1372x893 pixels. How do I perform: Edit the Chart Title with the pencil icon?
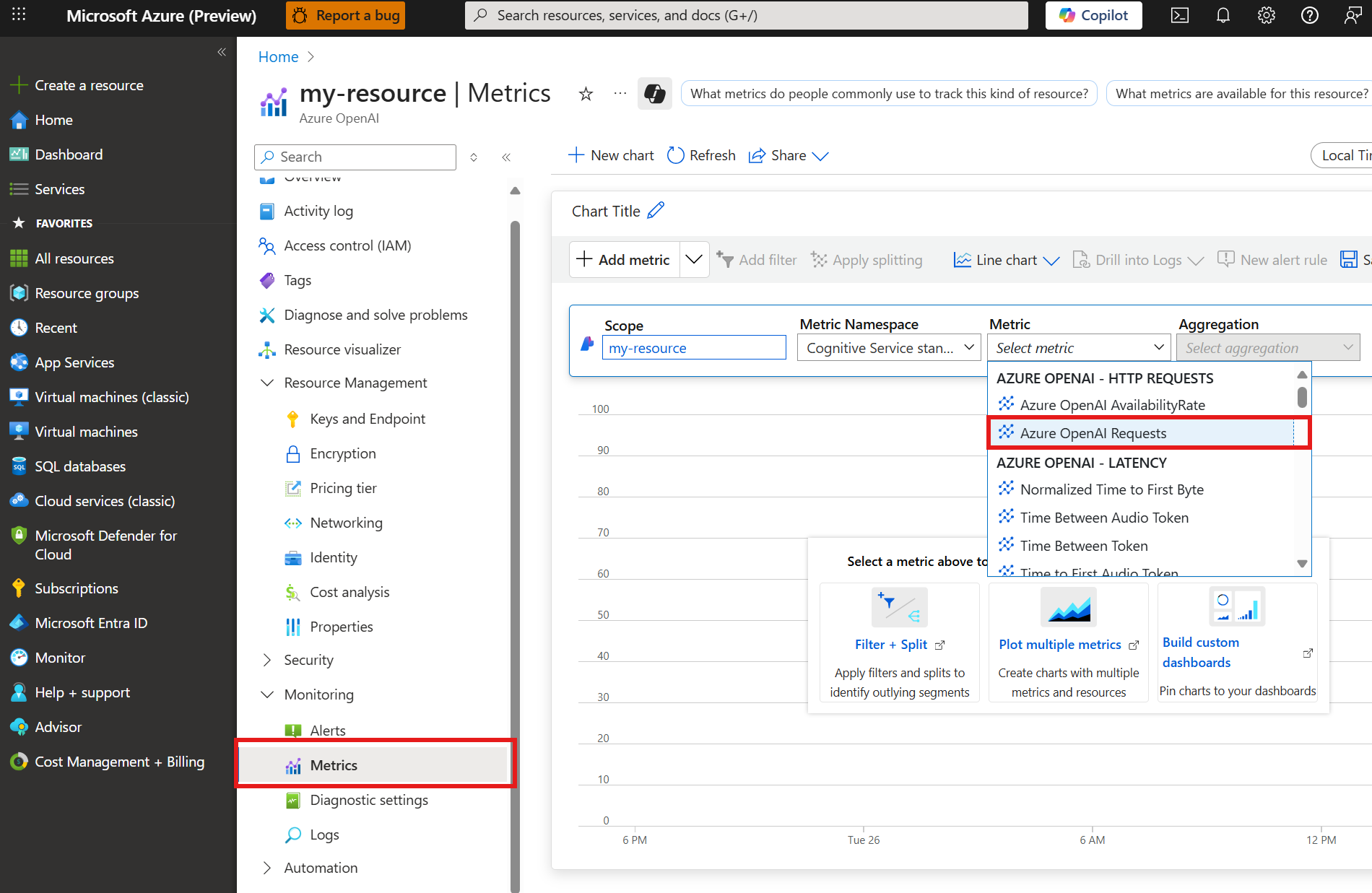coord(656,210)
